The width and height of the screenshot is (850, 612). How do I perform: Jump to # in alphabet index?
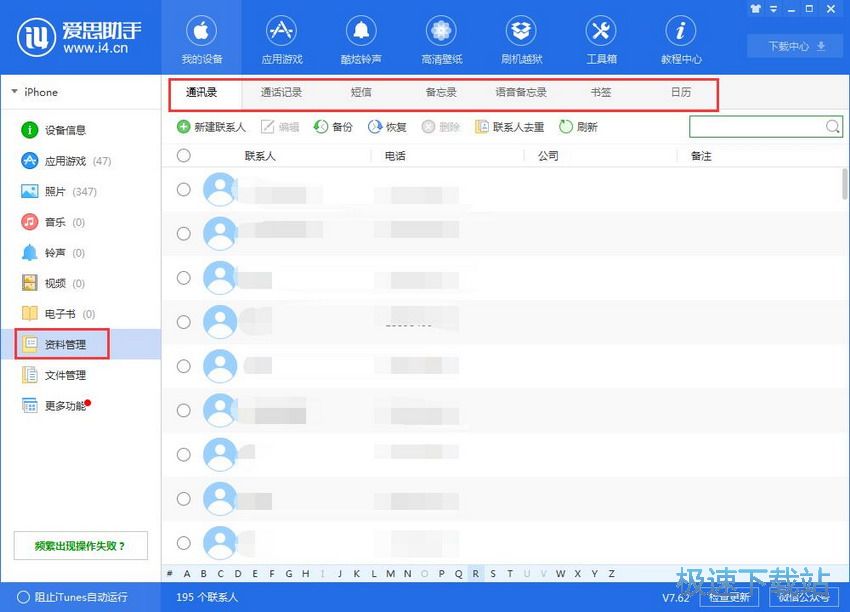pyautogui.click(x=170, y=574)
